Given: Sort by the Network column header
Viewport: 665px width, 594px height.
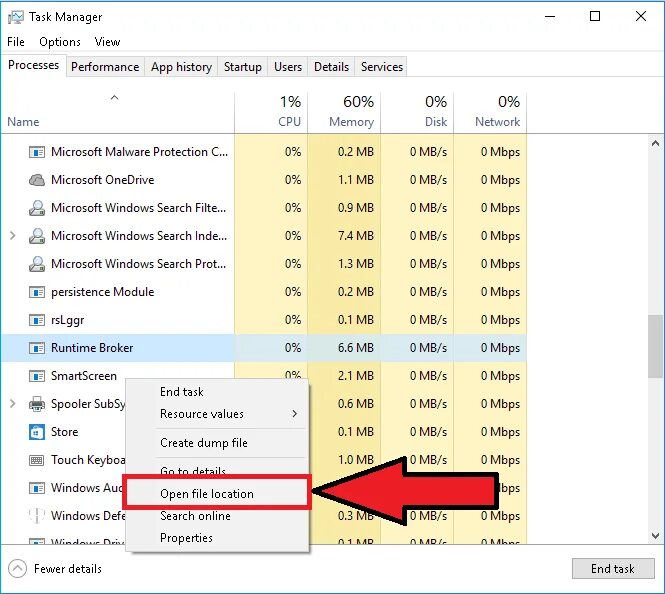Looking at the screenshot, I should click(x=490, y=112).
